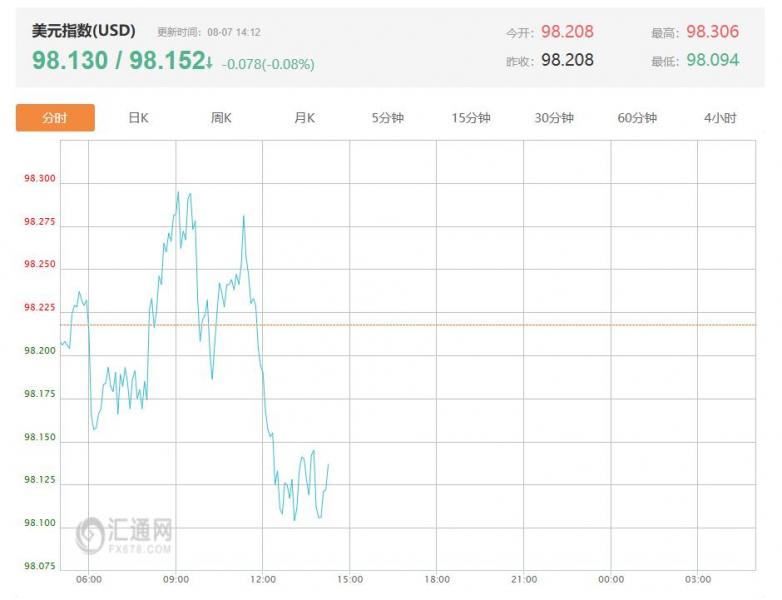Select the 15分钟 interval tab
Image resolution: width=782 pixels, height=600 pixels.
[471, 118]
